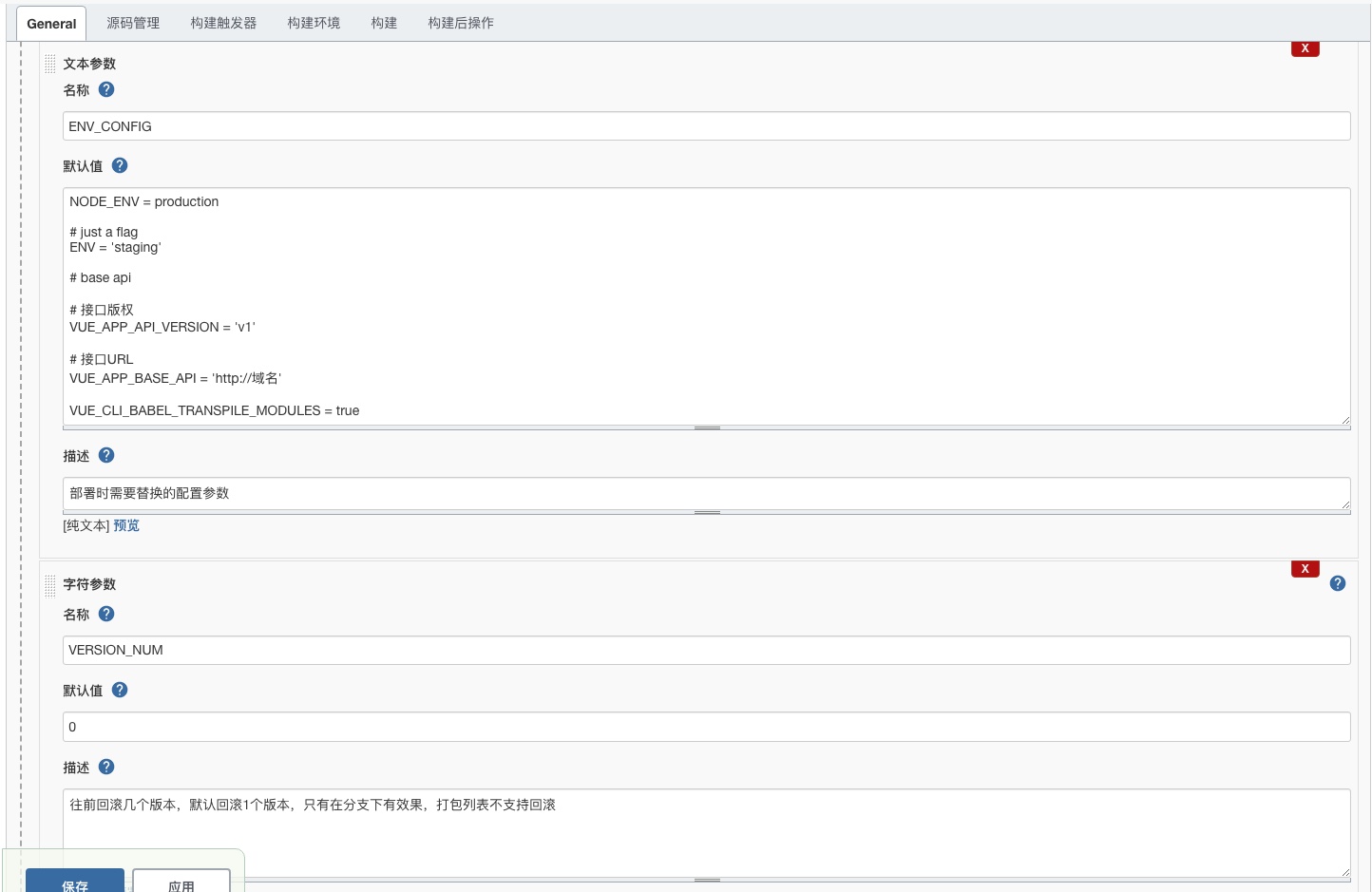Click the VUE_APP_API_VERSION line

pyautogui.click(x=162, y=327)
